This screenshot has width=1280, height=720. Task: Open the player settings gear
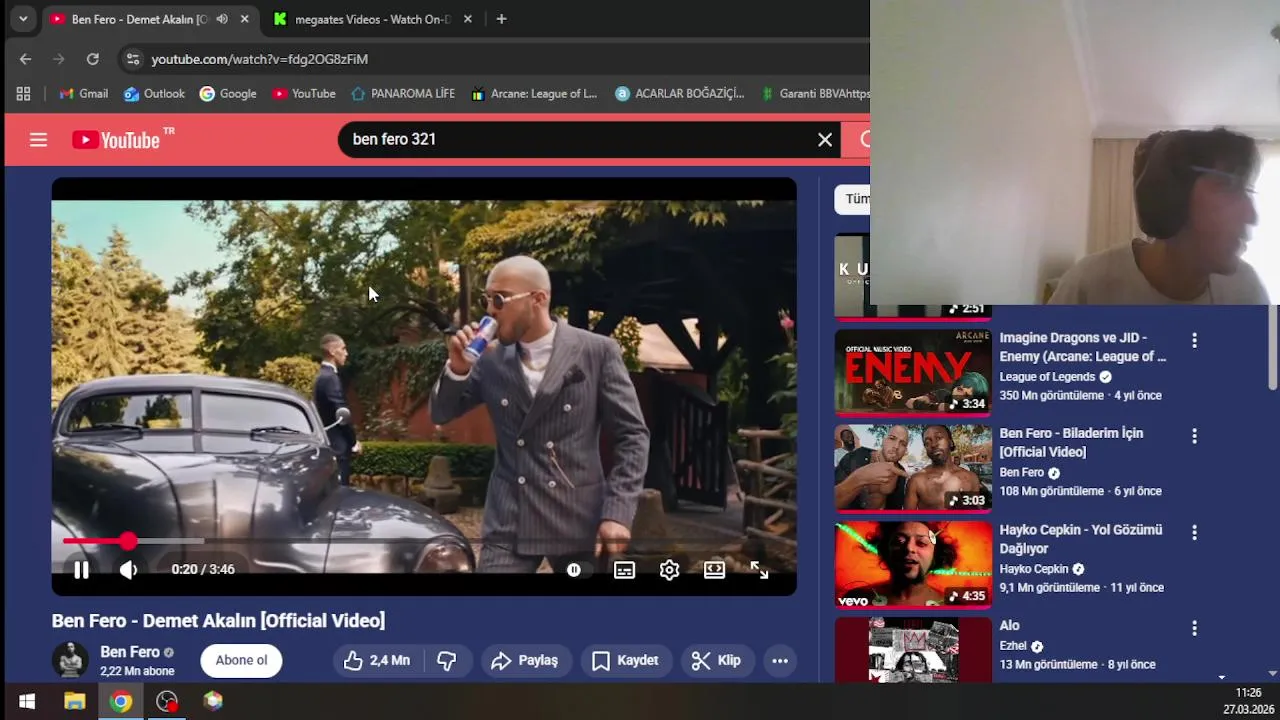(x=669, y=570)
